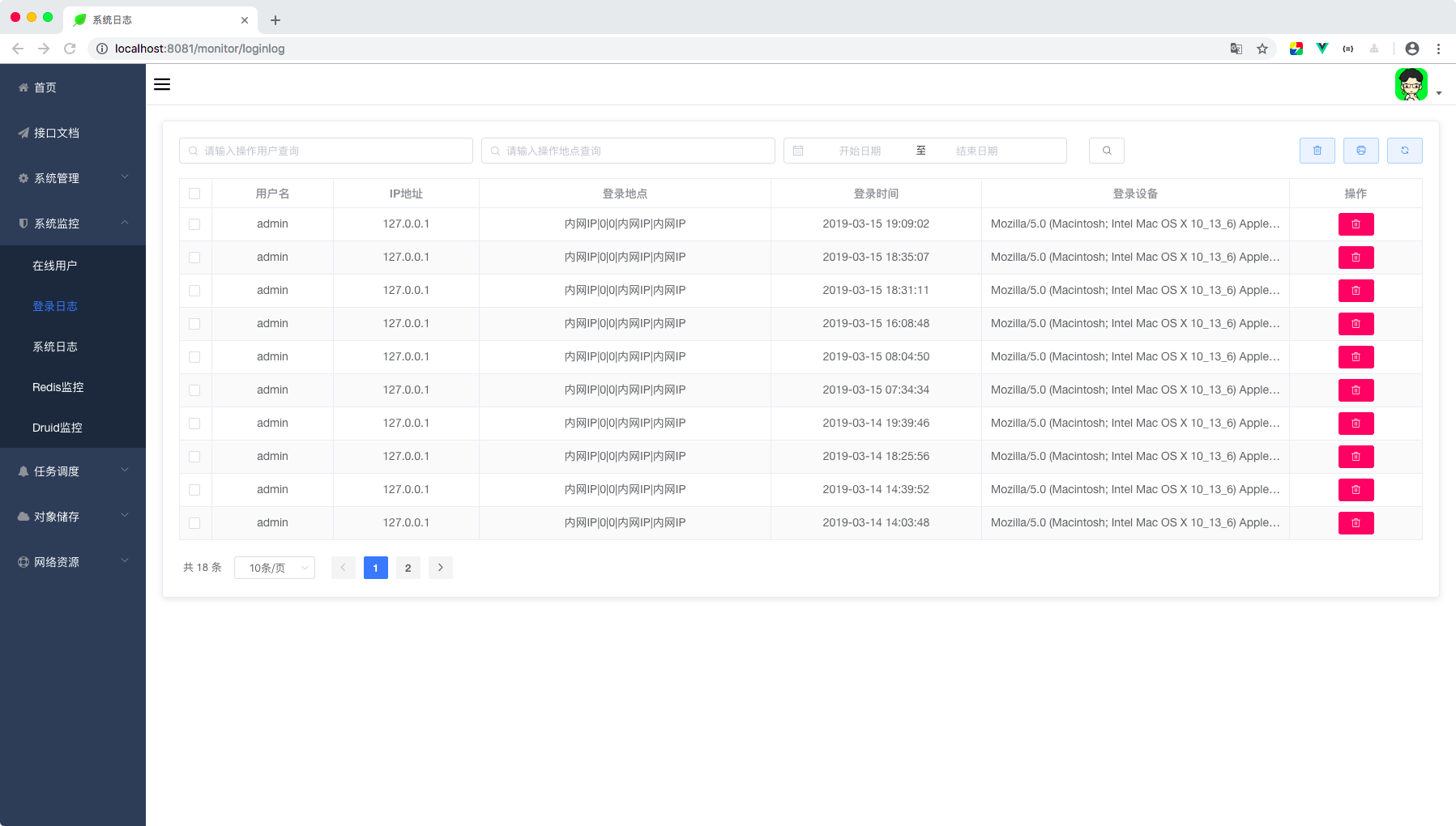Image resolution: width=1456 pixels, height=826 pixels.
Task: Expand the 系统管理 sidebar menu
Action: point(73,178)
